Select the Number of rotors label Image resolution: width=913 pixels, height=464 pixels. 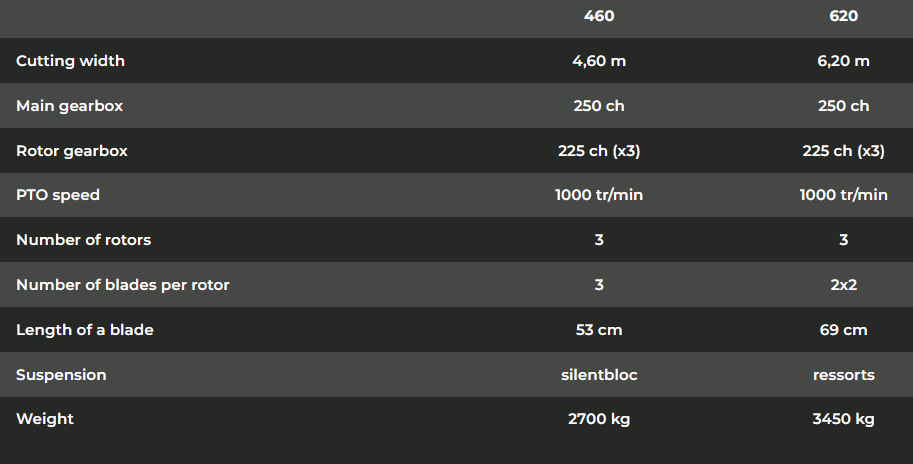click(83, 240)
